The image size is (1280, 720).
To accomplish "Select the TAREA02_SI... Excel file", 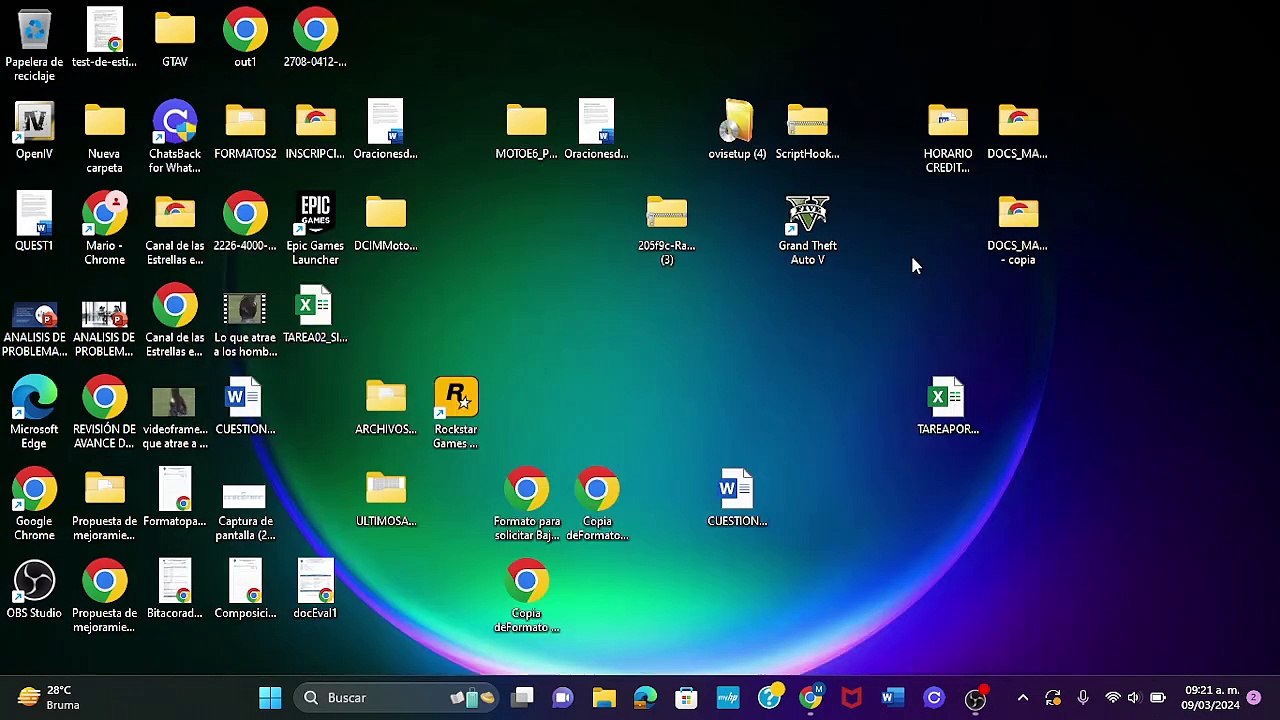I will click(x=315, y=315).
